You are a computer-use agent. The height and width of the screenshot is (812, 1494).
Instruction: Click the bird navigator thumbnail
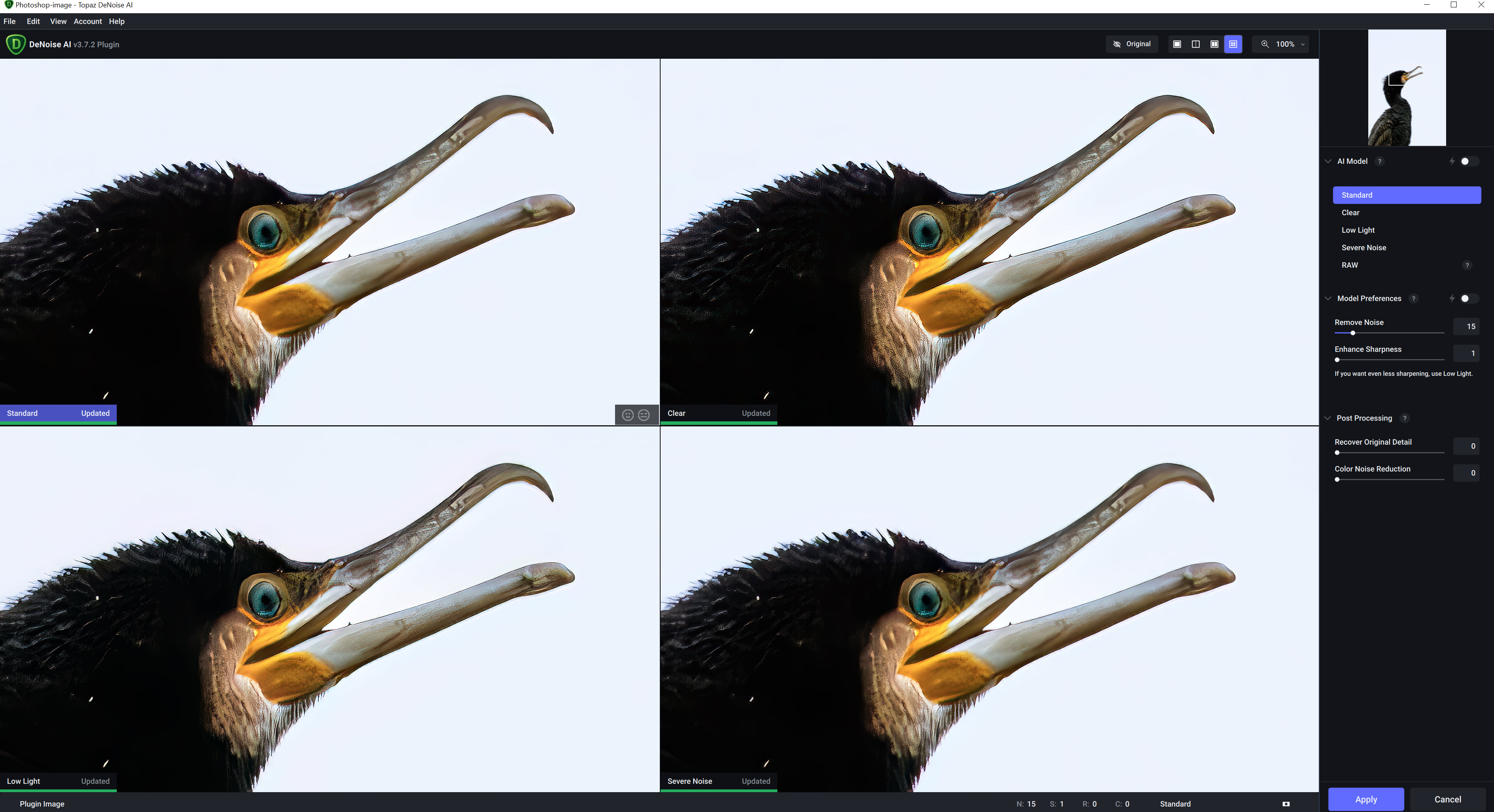tap(1406, 88)
